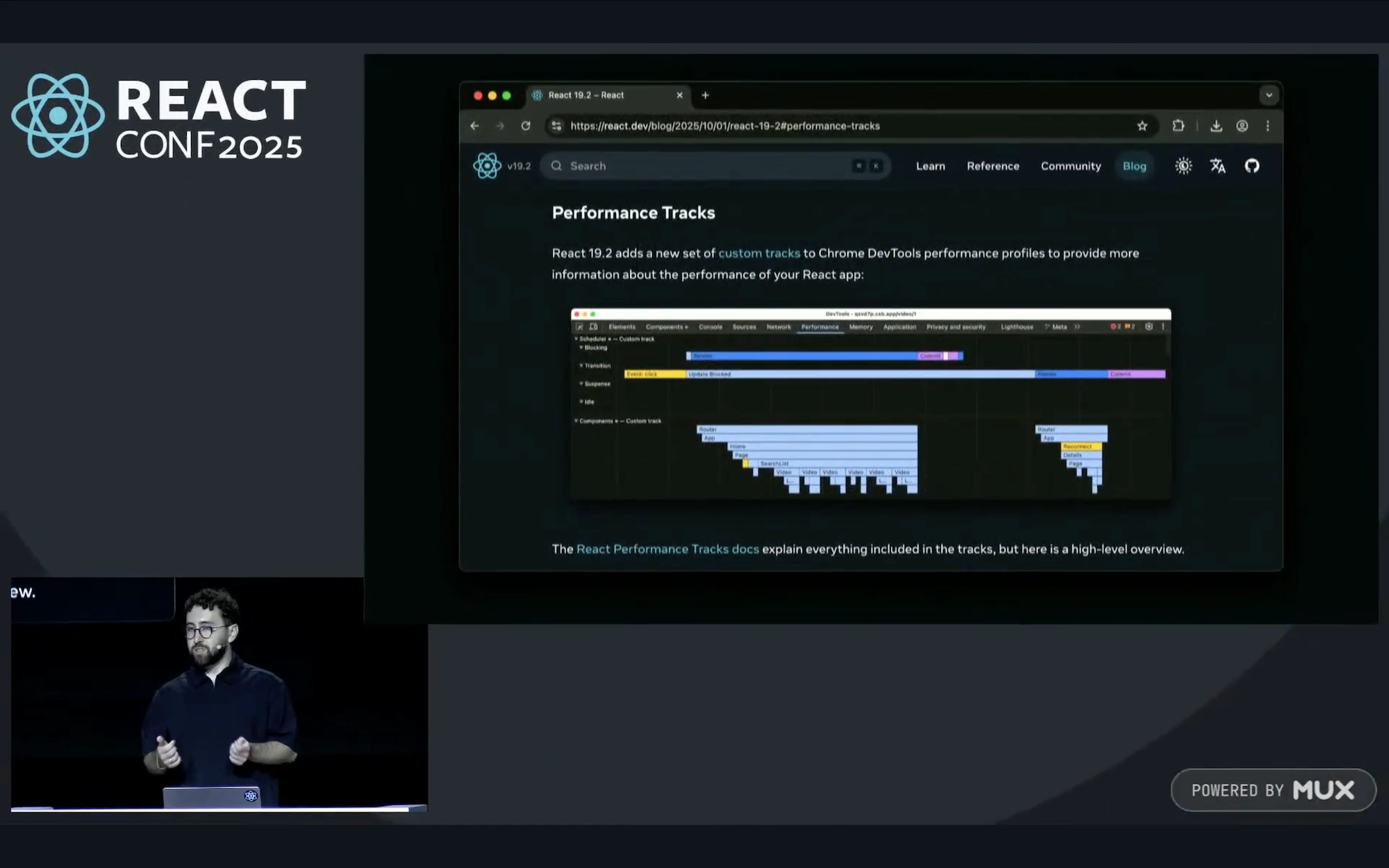
Task: Expand the tab search chevron dropdown
Action: (x=1269, y=95)
